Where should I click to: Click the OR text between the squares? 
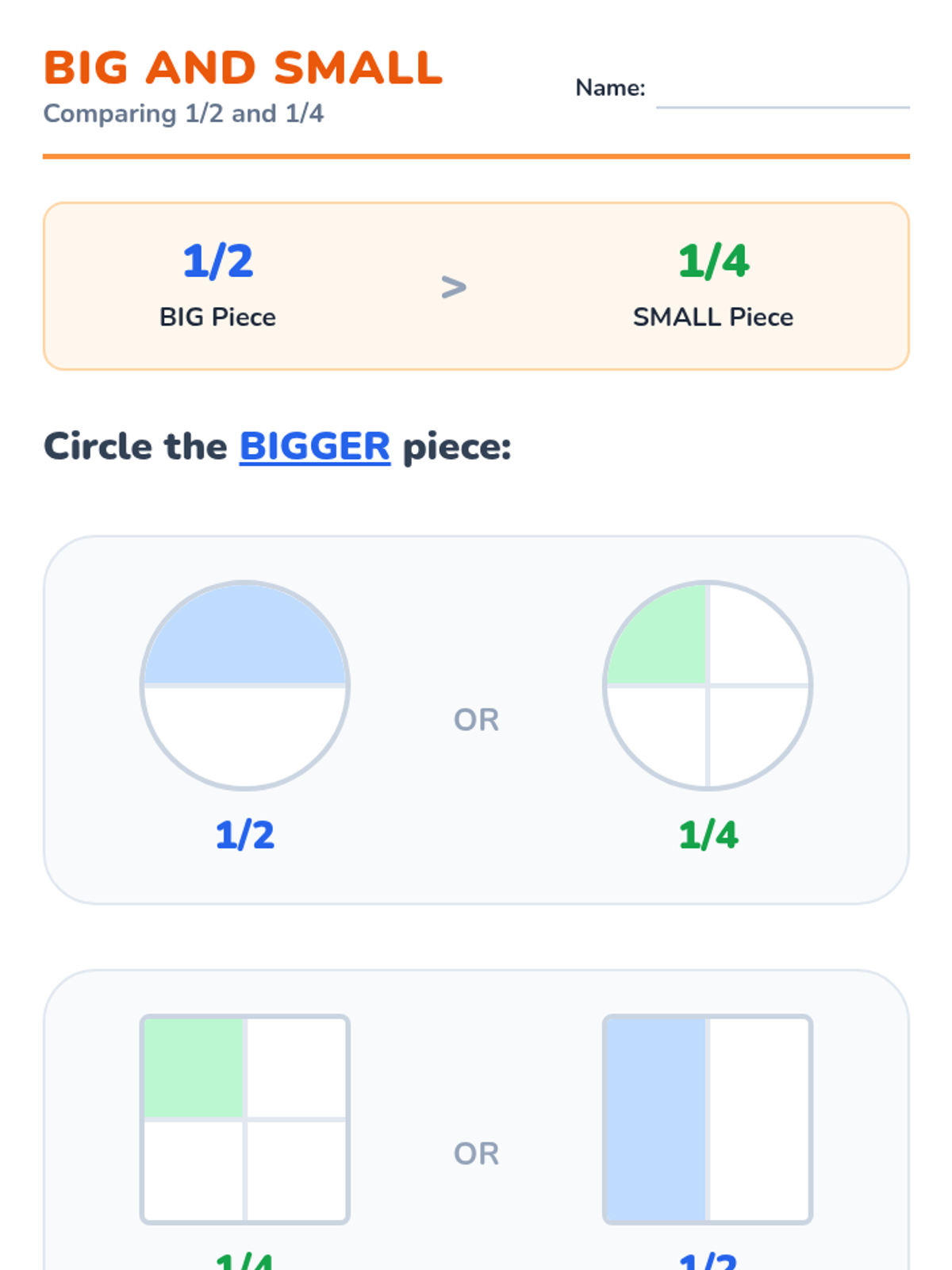click(476, 1153)
